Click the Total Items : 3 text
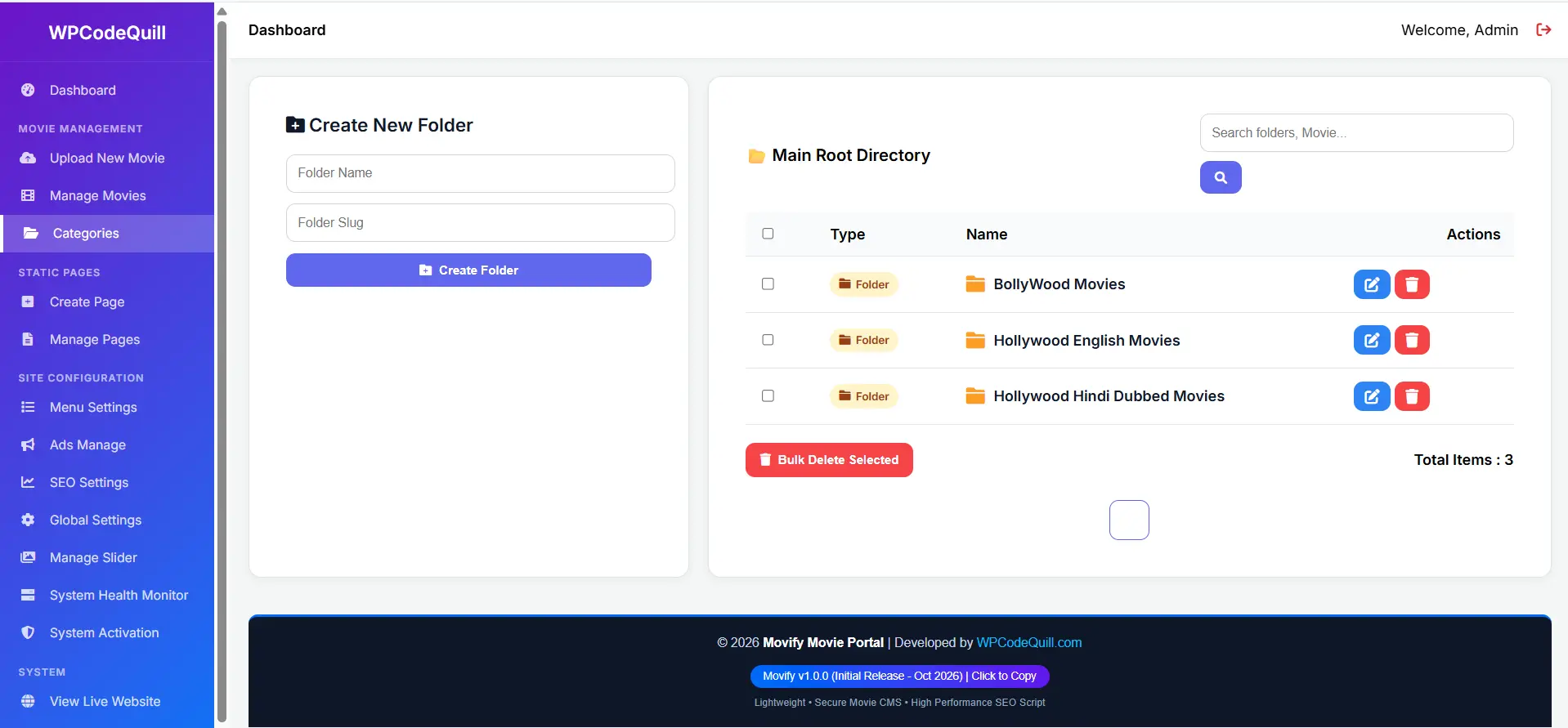Screen dimensions: 1568x728 pos(1463,460)
